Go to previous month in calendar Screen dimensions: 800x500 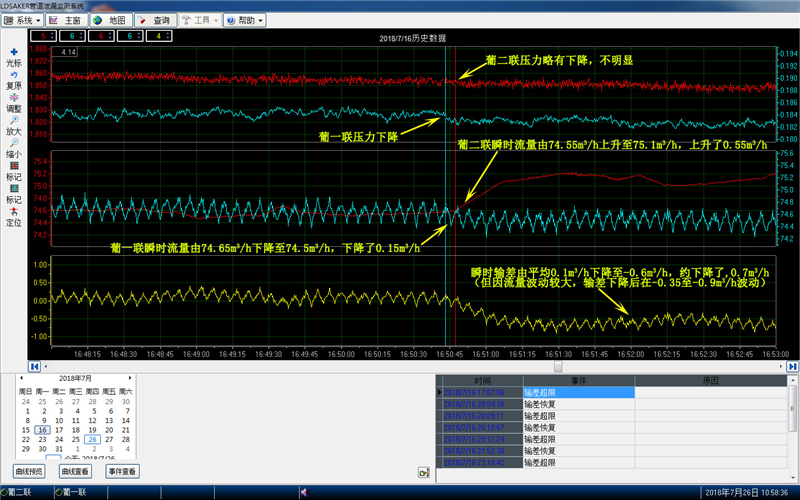coord(20,378)
